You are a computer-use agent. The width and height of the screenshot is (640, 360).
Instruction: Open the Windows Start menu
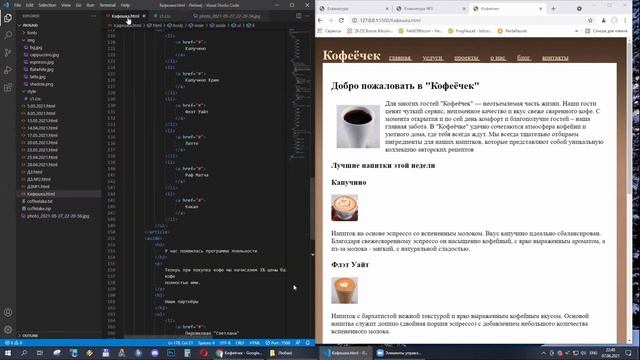[8, 353]
